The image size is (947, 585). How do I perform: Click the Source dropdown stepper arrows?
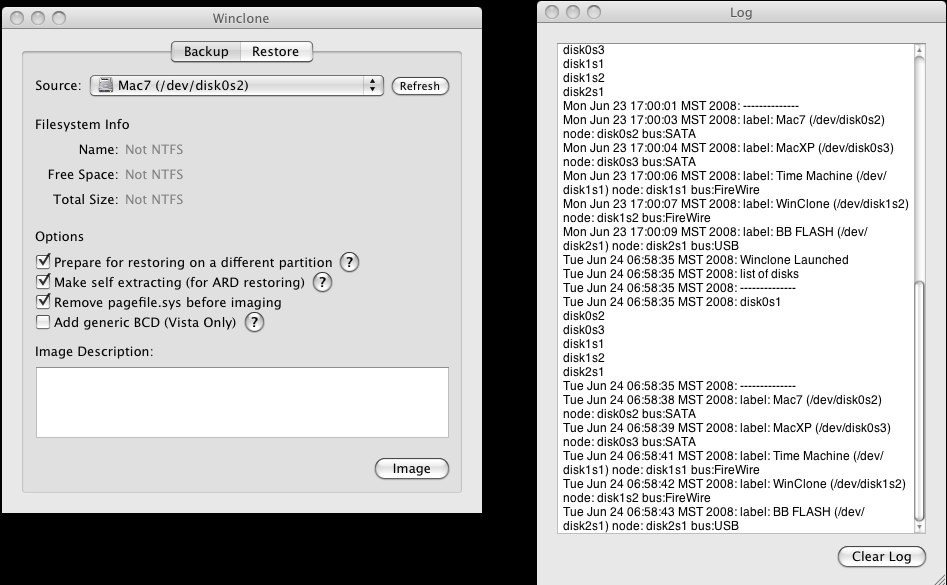pyautogui.click(x=373, y=85)
